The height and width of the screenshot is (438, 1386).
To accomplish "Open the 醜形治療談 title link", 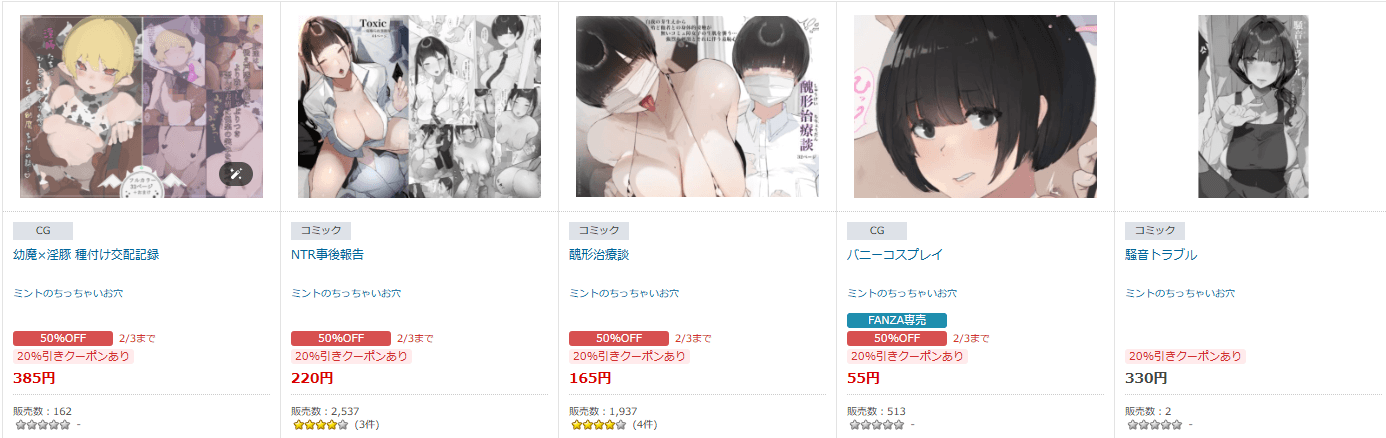I will pos(599,255).
